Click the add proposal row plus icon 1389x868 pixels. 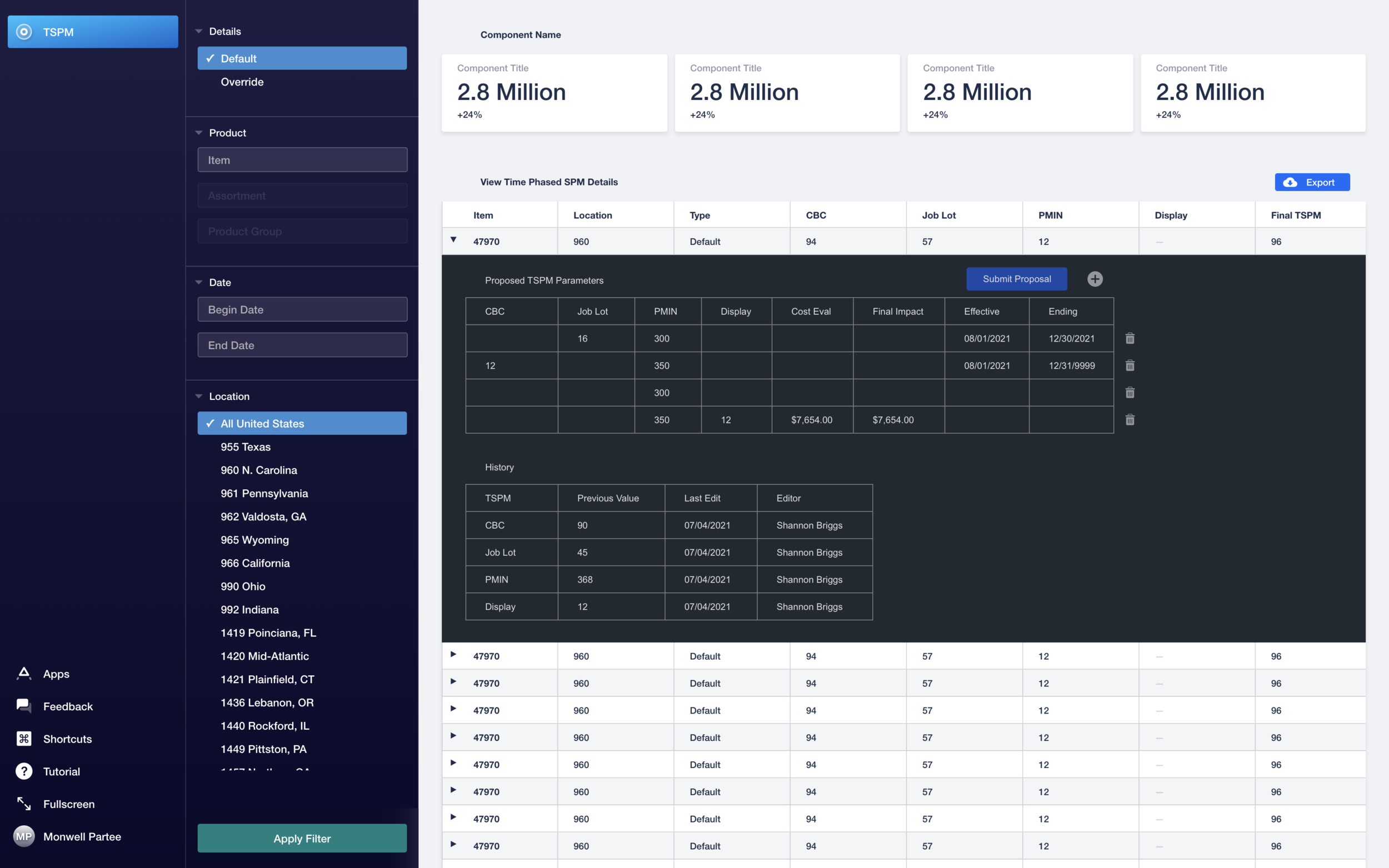pyautogui.click(x=1095, y=279)
